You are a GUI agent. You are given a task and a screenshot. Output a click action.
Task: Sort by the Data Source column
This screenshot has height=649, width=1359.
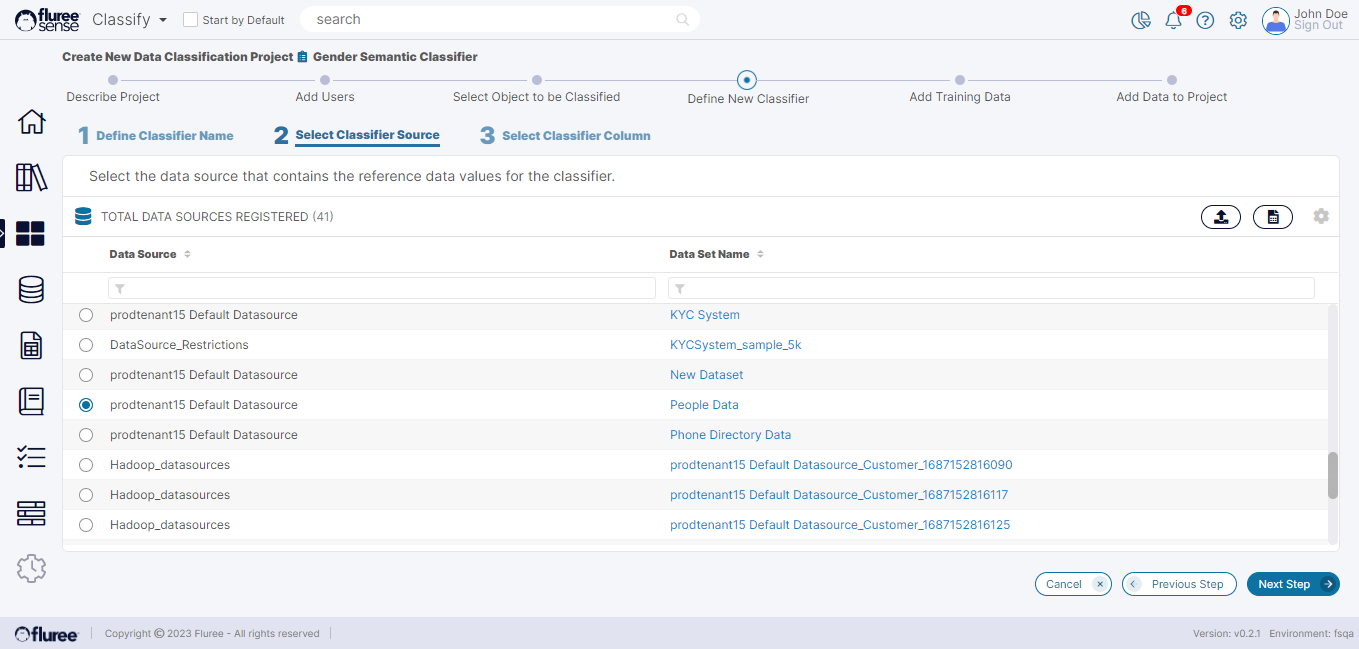[x=187, y=254]
